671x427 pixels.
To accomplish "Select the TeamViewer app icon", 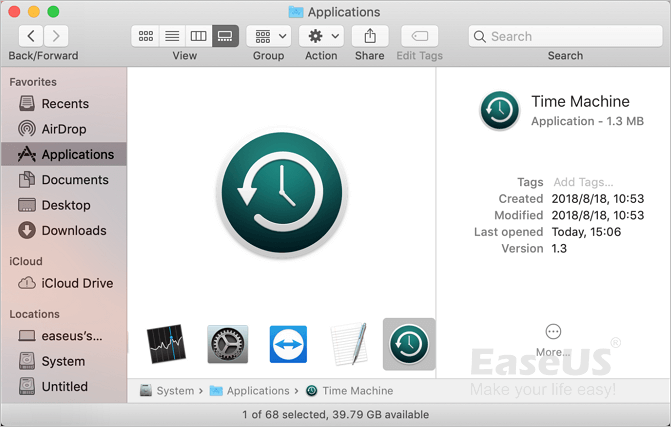I will (288, 344).
